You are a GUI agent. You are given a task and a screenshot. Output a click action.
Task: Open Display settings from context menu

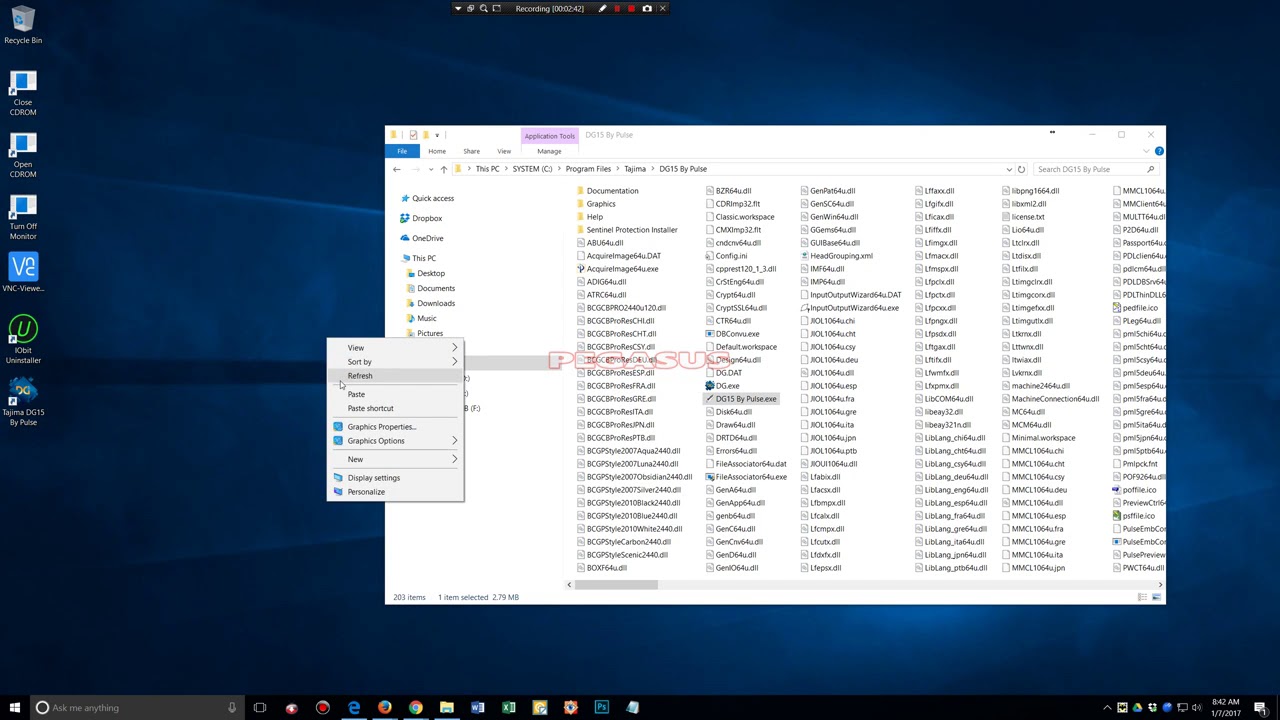tap(395, 478)
